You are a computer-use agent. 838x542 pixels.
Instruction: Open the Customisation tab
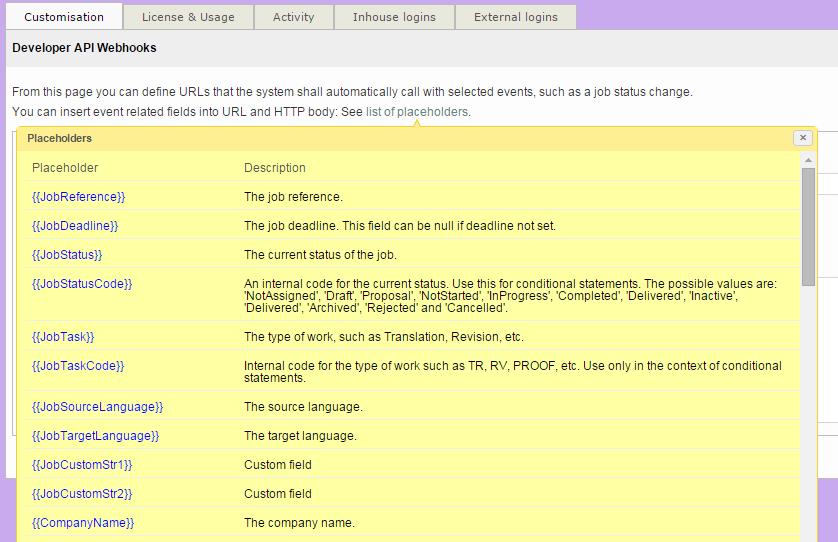click(64, 17)
